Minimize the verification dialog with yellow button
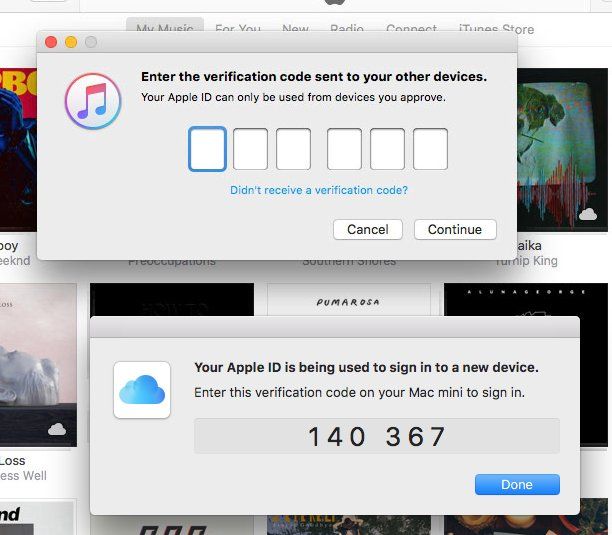612x535 pixels. (71, 42)
